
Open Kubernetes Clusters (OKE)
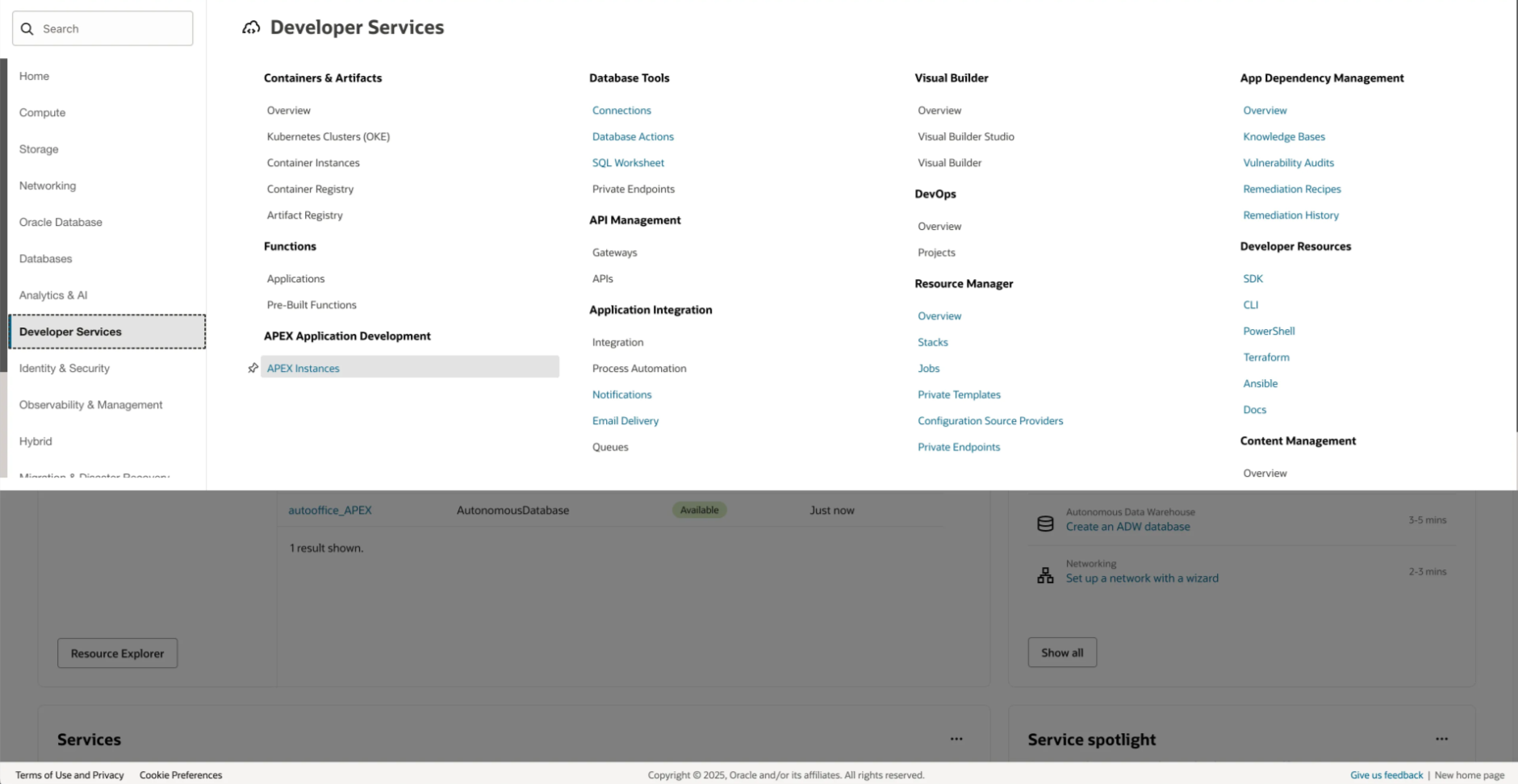point(328,136)
